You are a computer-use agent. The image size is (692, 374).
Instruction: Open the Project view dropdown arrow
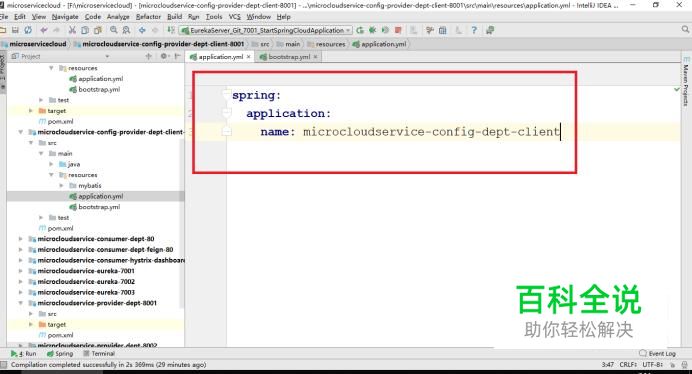pyautogui.click(x=107, y=57)
